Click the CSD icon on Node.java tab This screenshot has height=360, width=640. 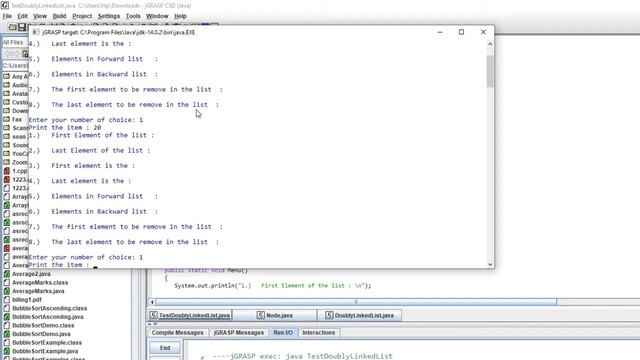click(260, 315)
